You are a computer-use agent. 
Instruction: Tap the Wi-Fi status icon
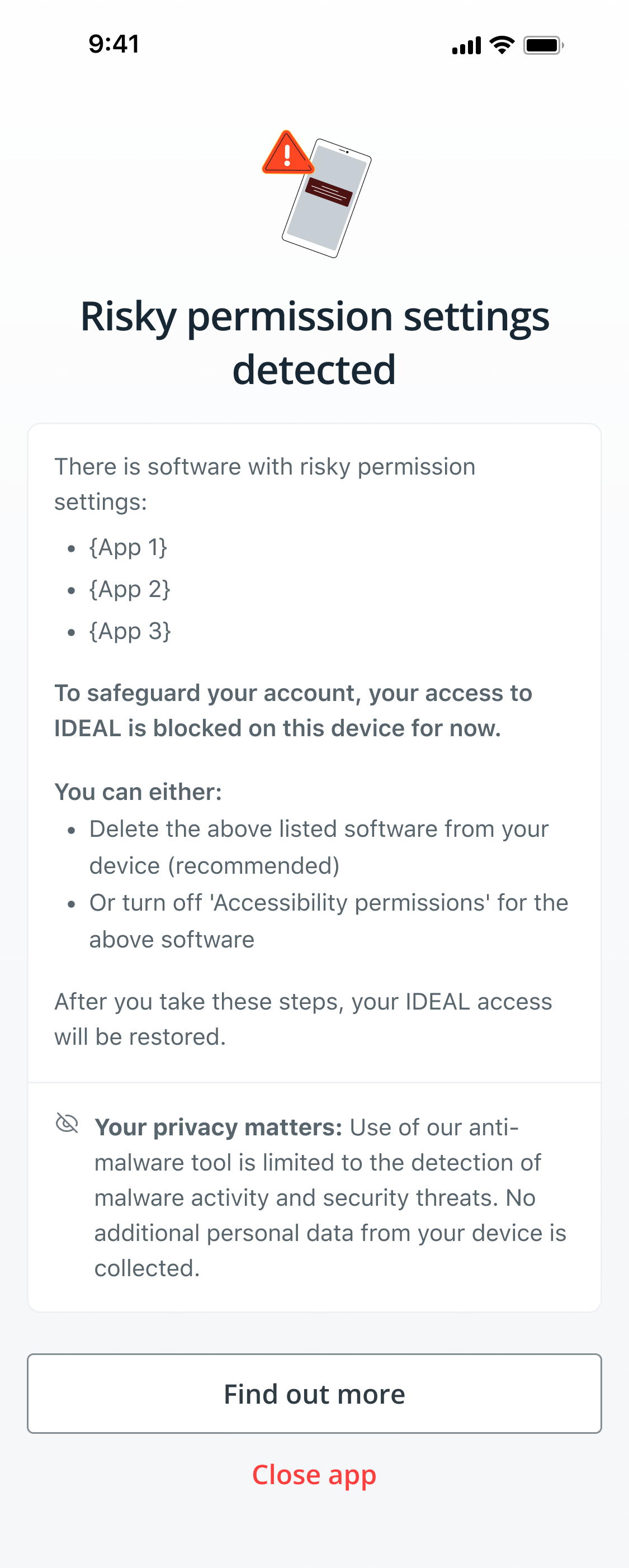502,45
